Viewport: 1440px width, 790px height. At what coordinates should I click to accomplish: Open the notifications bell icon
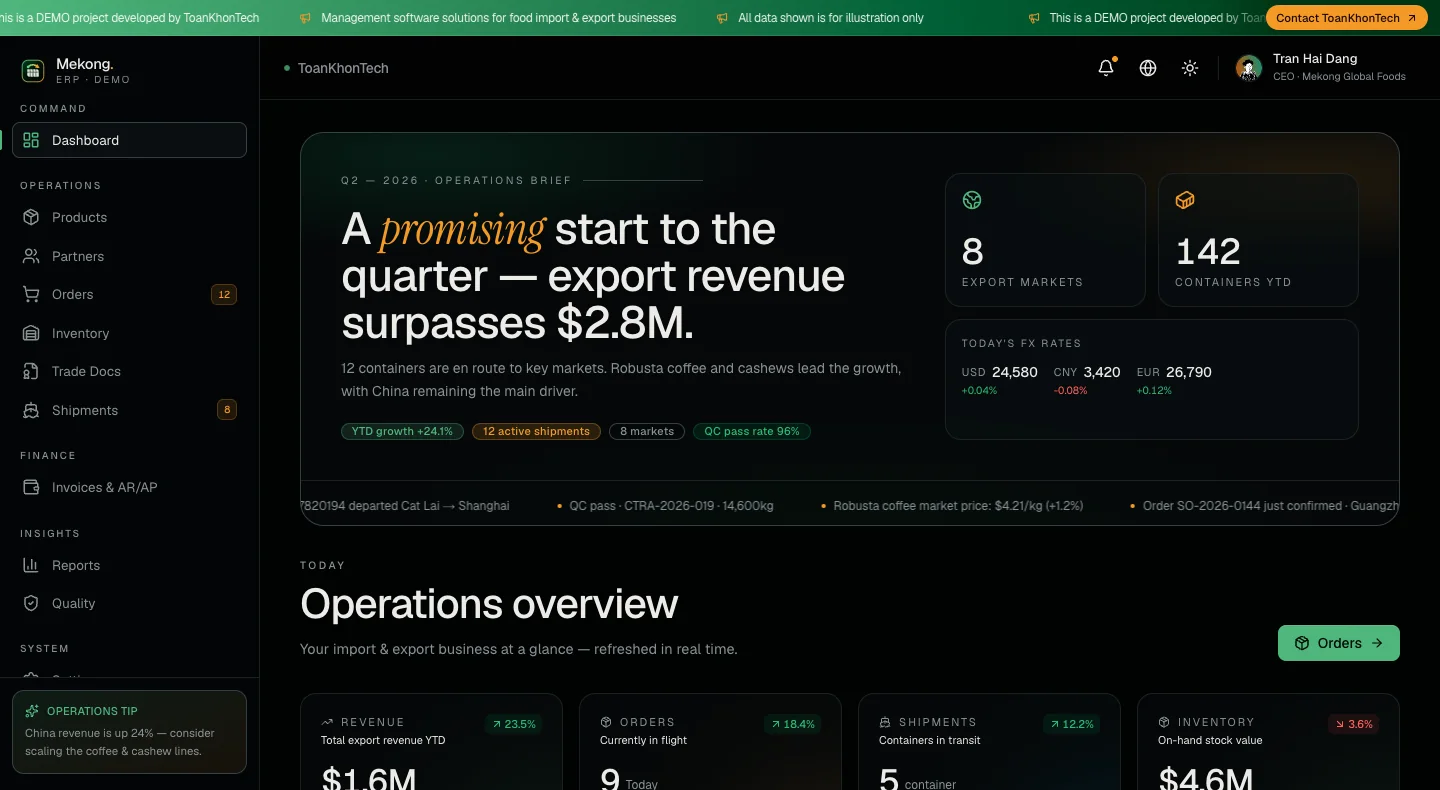[1106, 68]
